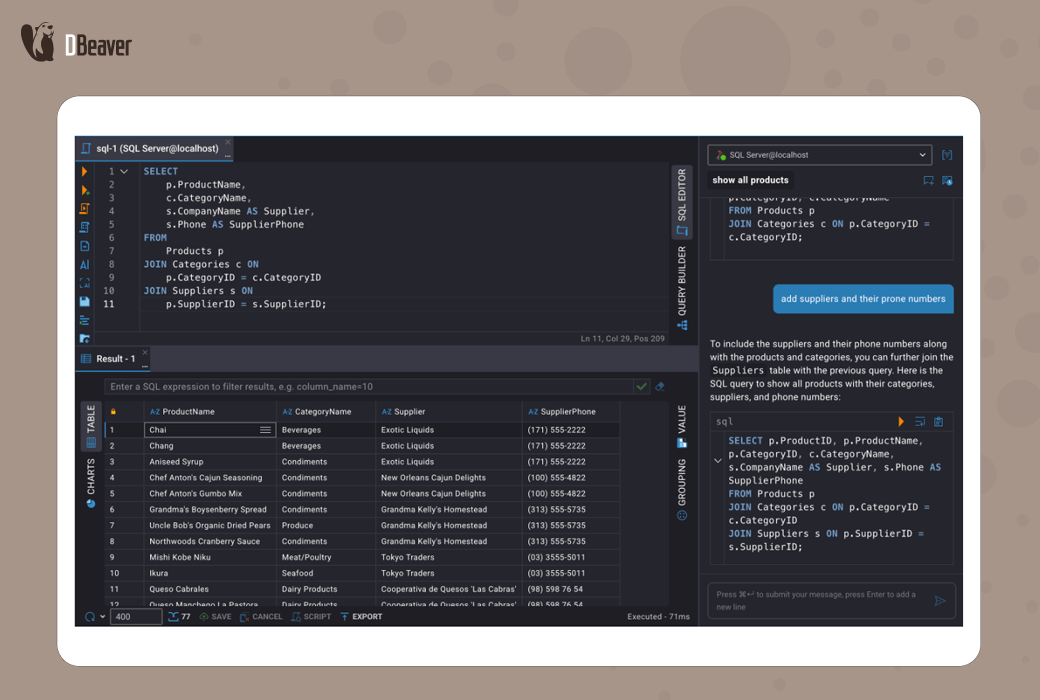
Task: Open the SQL Server@localhost connection dropdown
Action: click(820, 155)
